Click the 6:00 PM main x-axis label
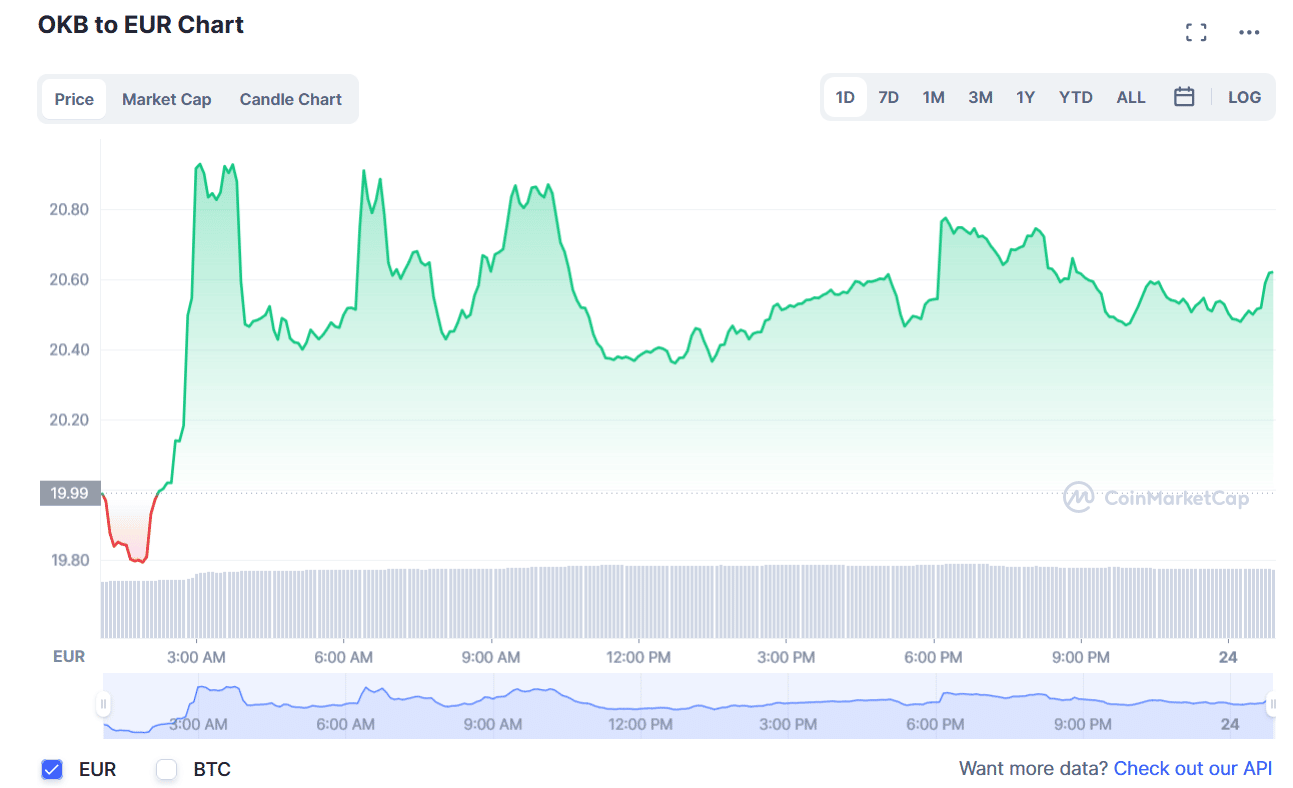 pos(934,657)
